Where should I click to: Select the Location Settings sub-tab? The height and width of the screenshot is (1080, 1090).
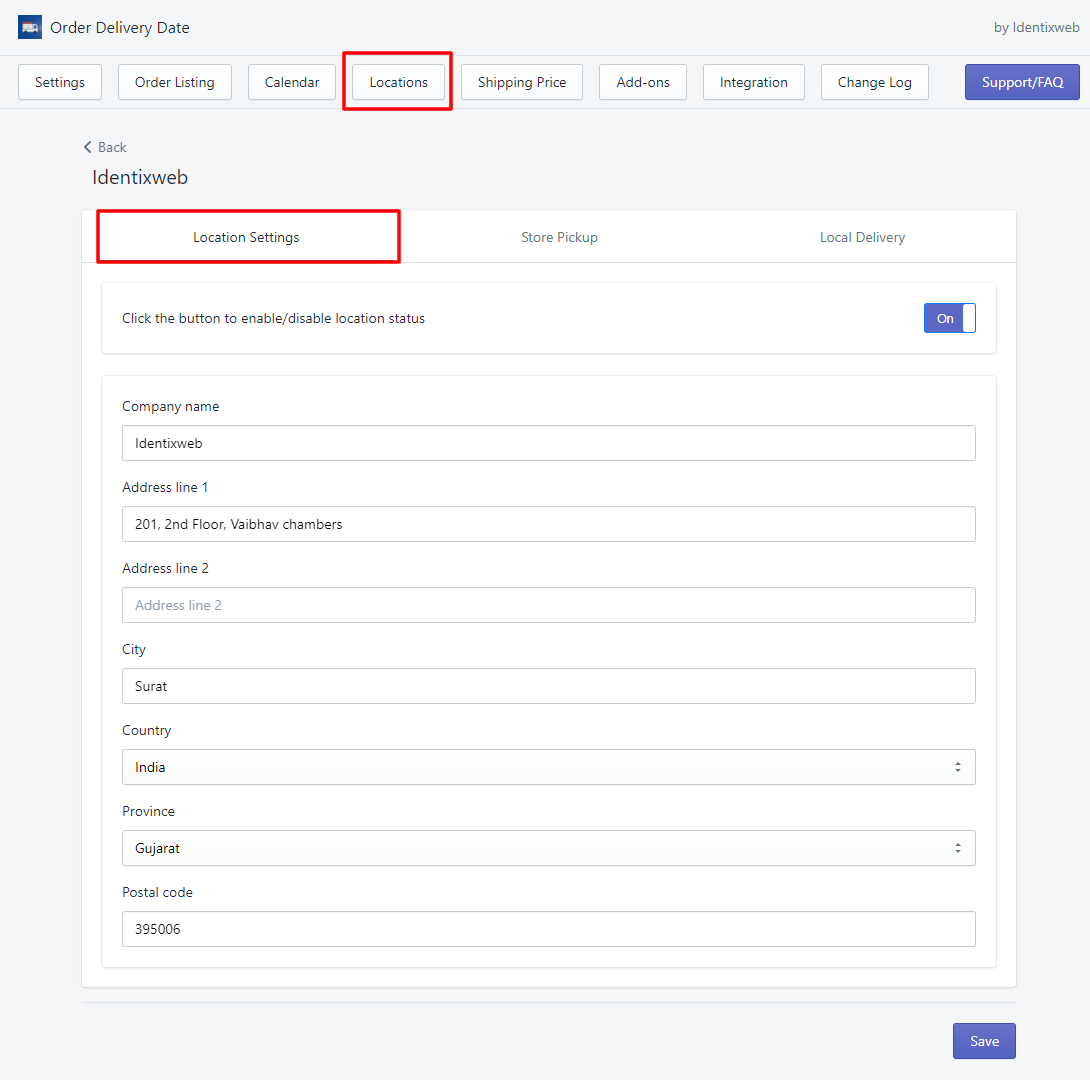coord(246,237)
